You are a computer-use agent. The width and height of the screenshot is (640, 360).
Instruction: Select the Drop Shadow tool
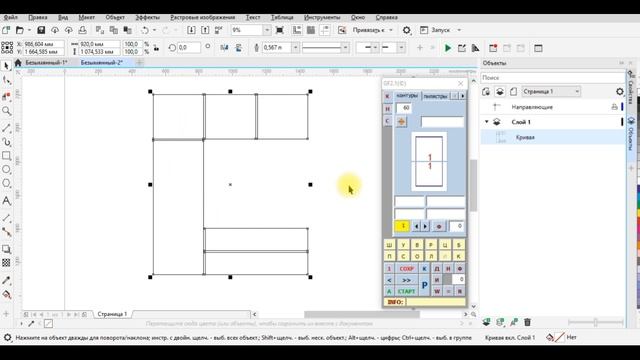(6, 249)
